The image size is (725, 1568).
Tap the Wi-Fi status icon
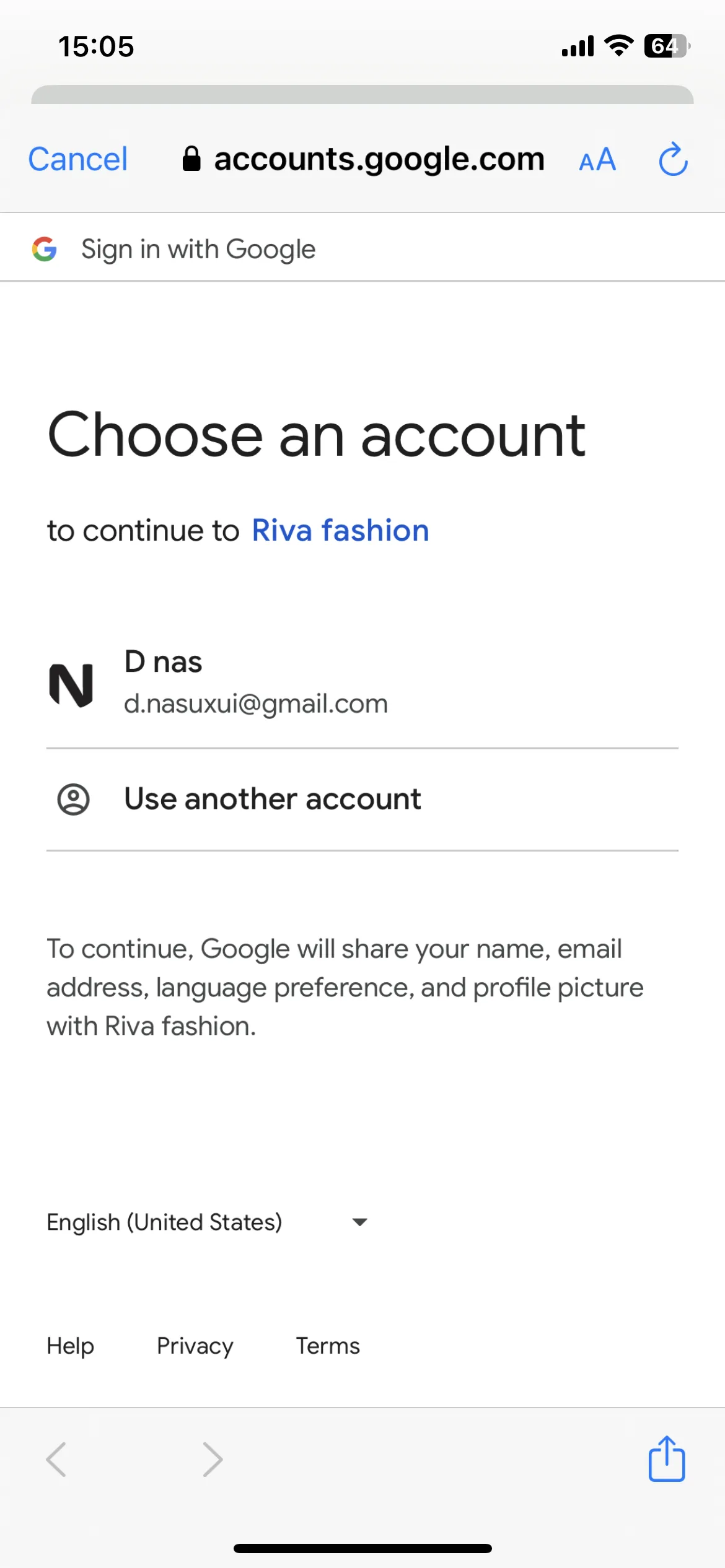pos(618,45)
